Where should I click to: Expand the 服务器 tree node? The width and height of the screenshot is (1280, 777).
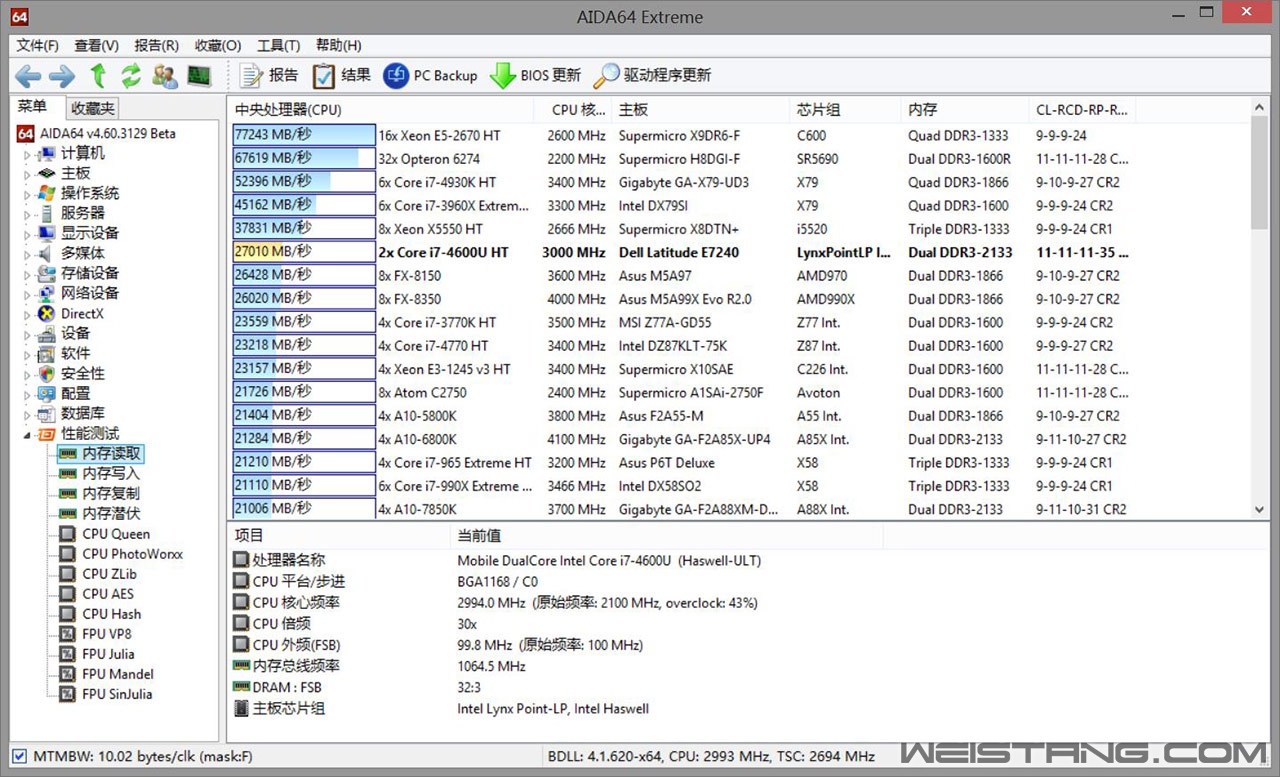click(28, 214)
